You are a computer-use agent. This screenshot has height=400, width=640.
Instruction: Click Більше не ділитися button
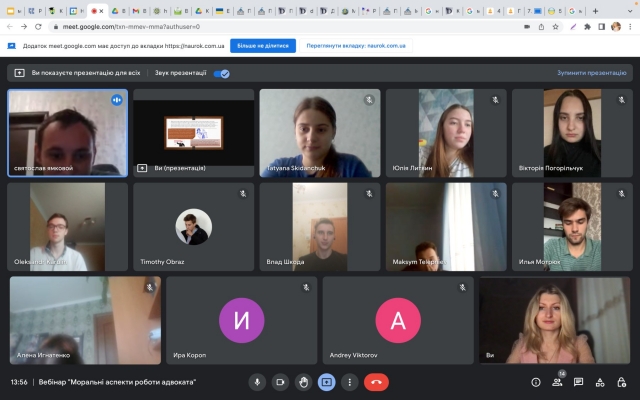[x=263, y=46]
